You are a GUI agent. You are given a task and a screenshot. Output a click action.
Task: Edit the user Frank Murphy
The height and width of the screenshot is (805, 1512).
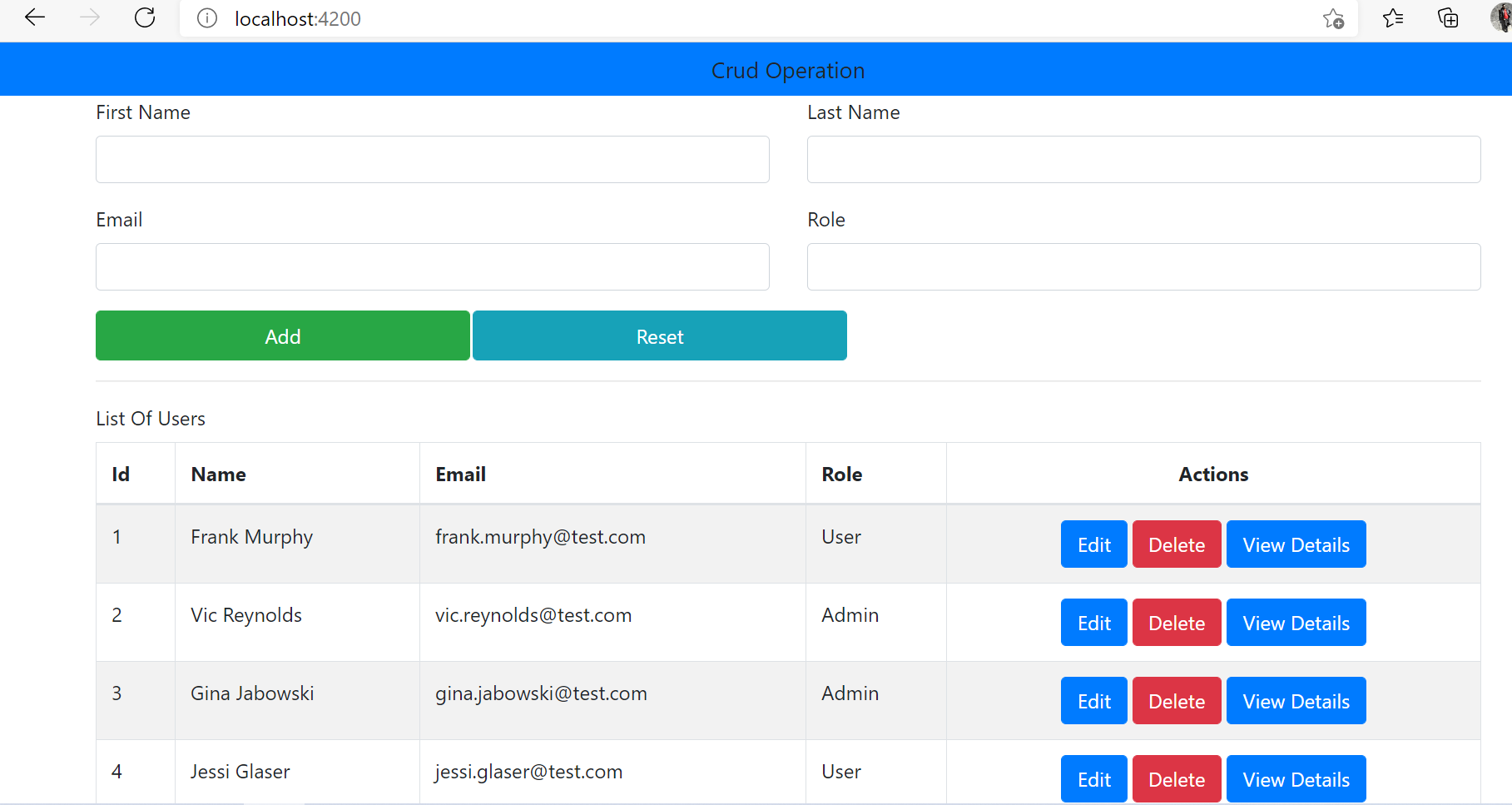click(x=1093, y=544)
